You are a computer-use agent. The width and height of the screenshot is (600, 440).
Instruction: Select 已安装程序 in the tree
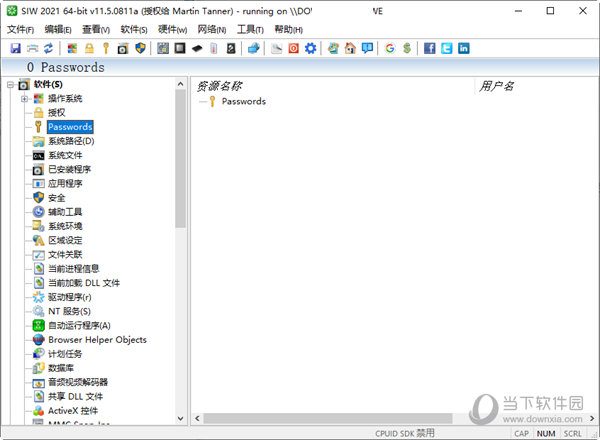pos(69,169)
